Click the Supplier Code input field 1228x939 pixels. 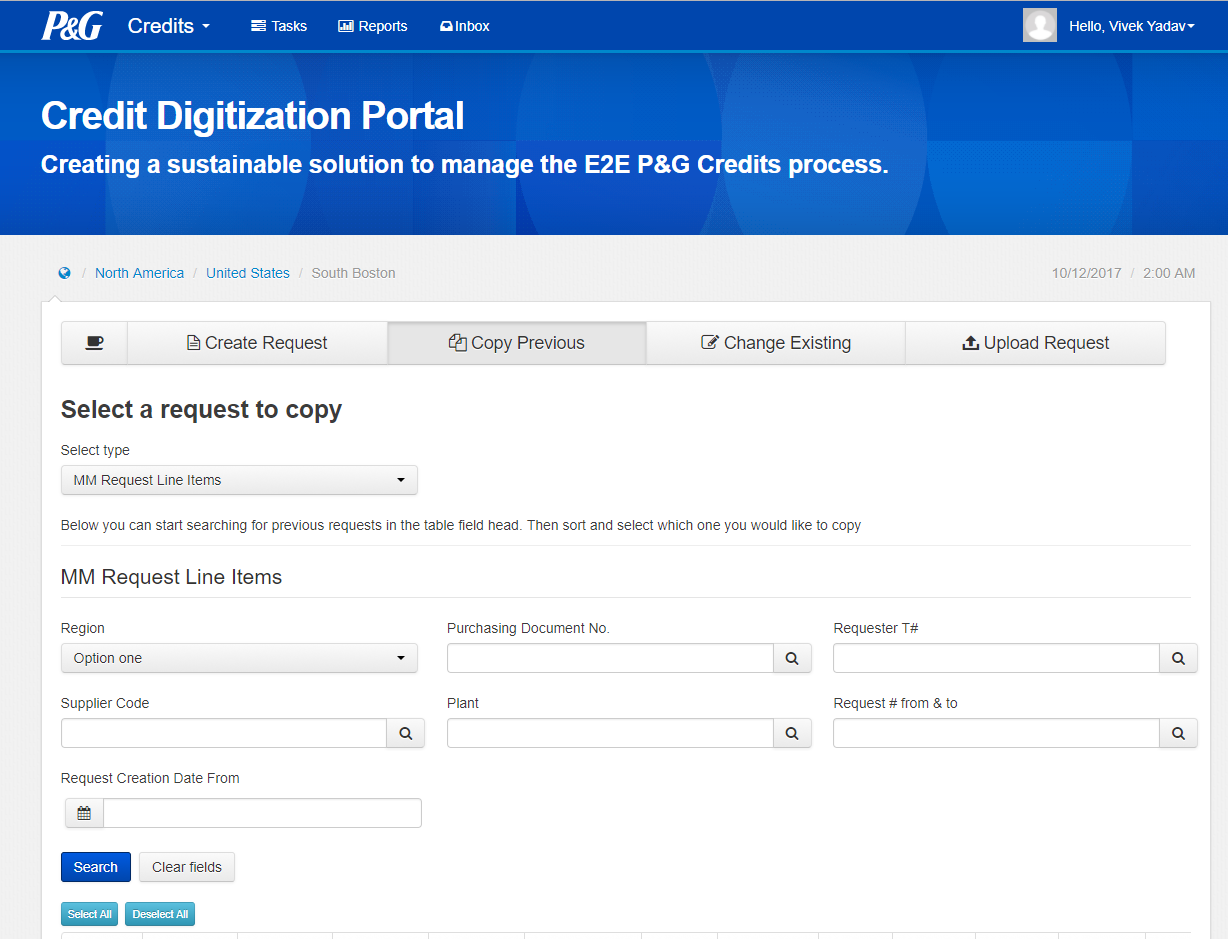tap(224, 733)
